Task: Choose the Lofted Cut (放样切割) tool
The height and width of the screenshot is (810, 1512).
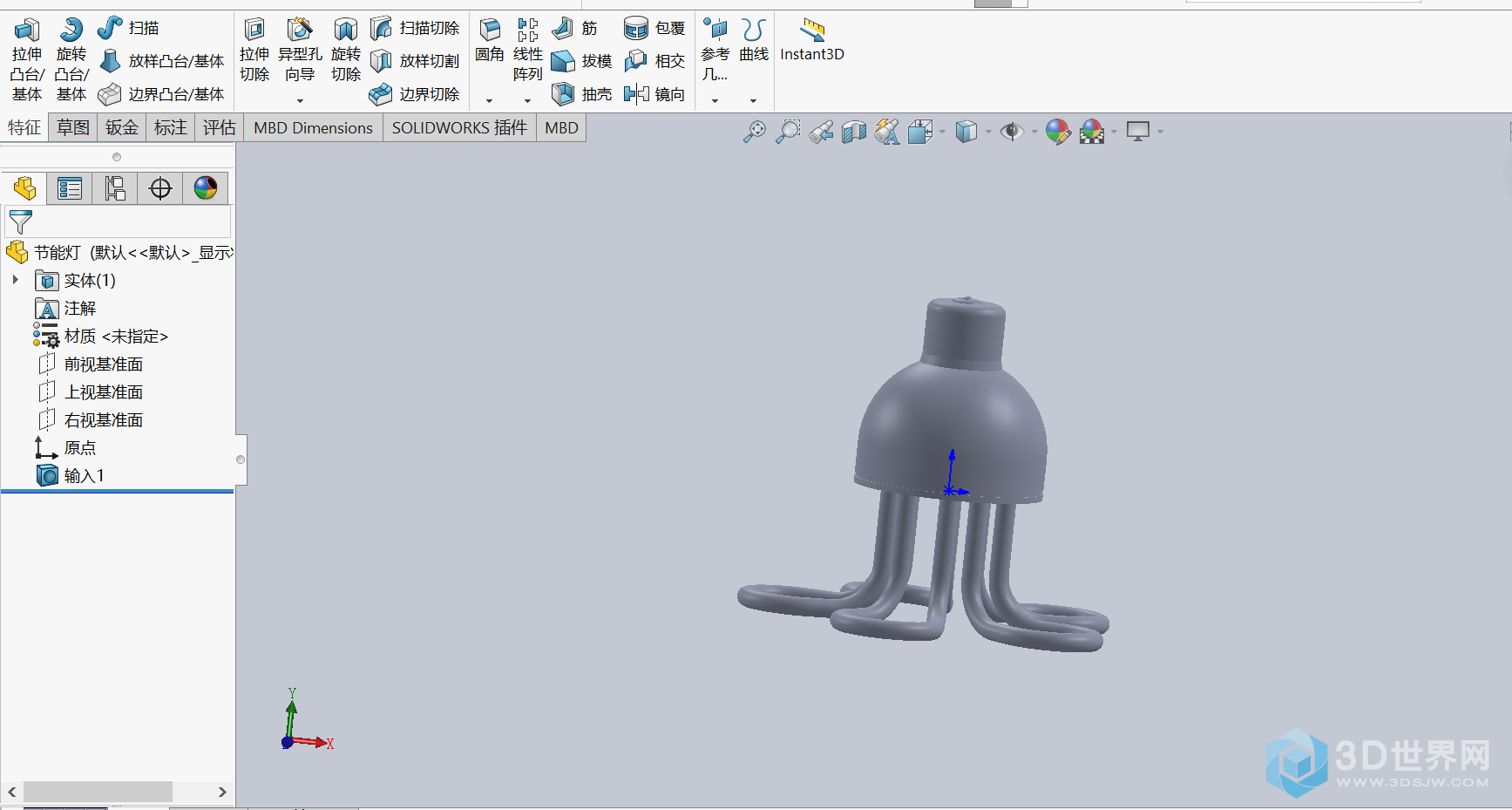Action: (x=415, y=61)
